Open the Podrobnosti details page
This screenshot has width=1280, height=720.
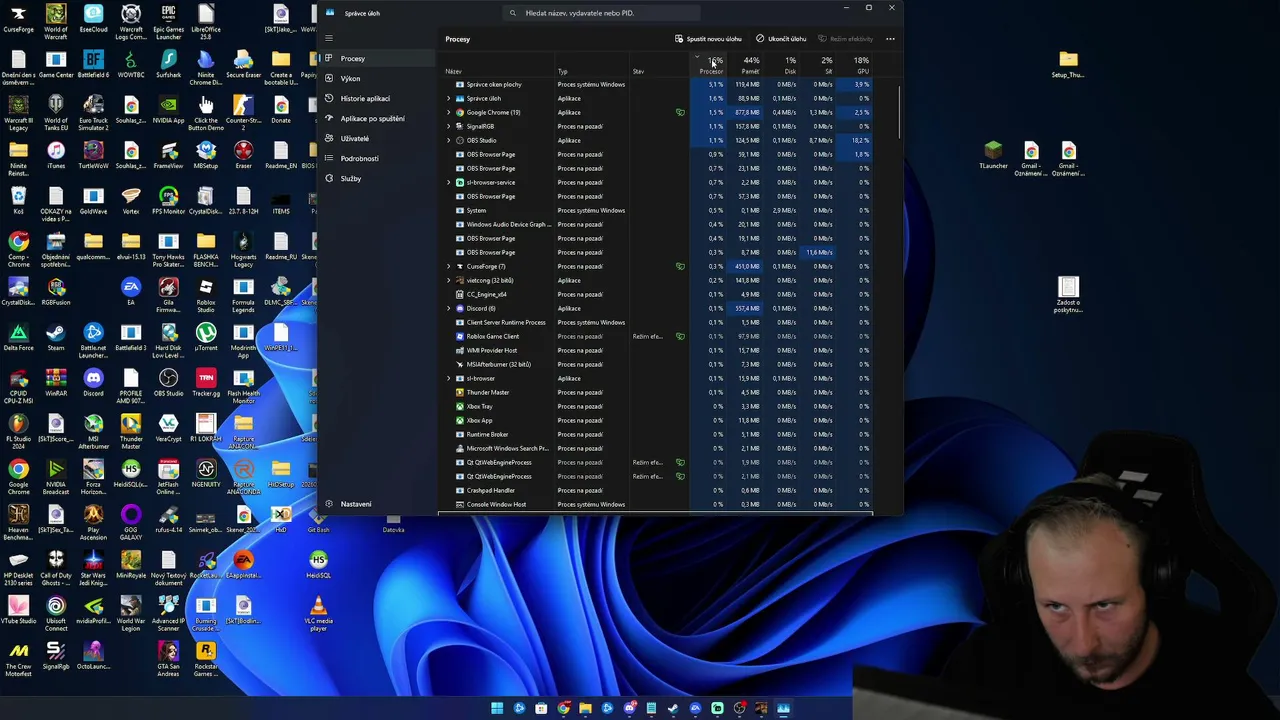click(x=359, y=158)
